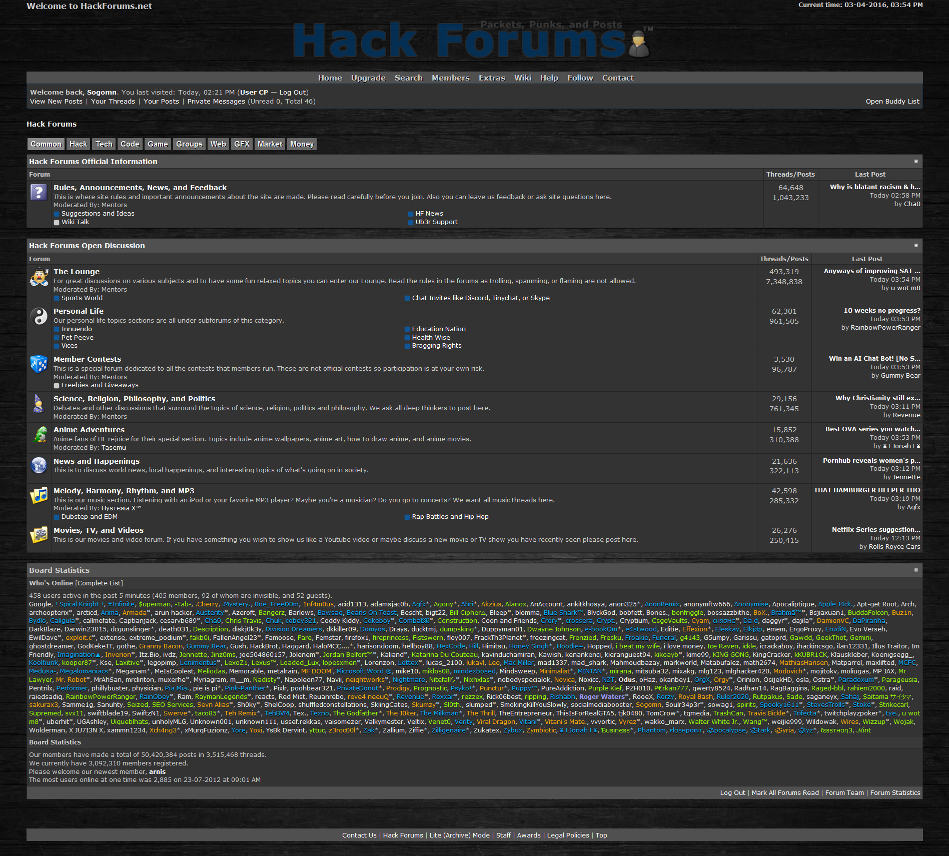Open Wiki in the navigation bar
Viewport: 949px width, 856px height.
pos(522,78)
